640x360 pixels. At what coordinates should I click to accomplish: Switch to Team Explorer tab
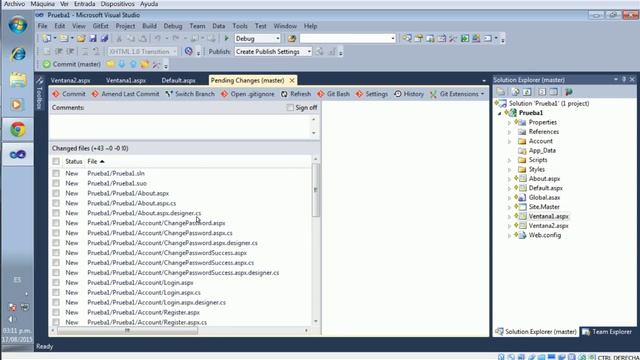coord(607,332)
